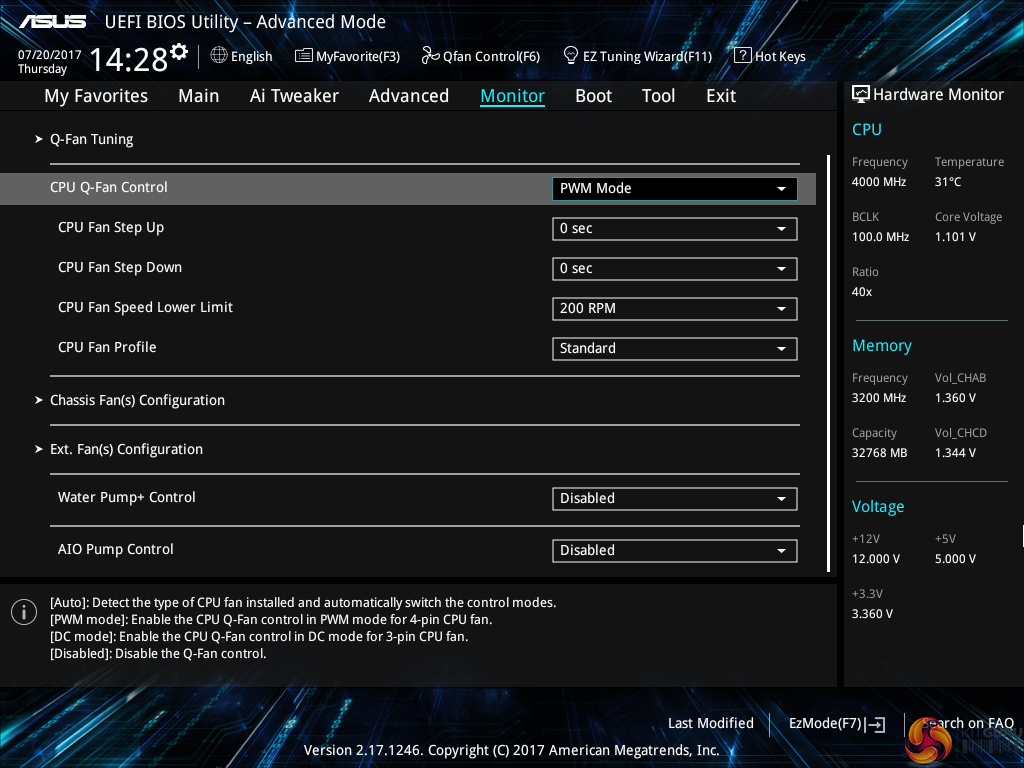Click the EZ Tuning Wizard lightbulb icon
Viewport: 1024px width, 768px height.
pos(571,56)
